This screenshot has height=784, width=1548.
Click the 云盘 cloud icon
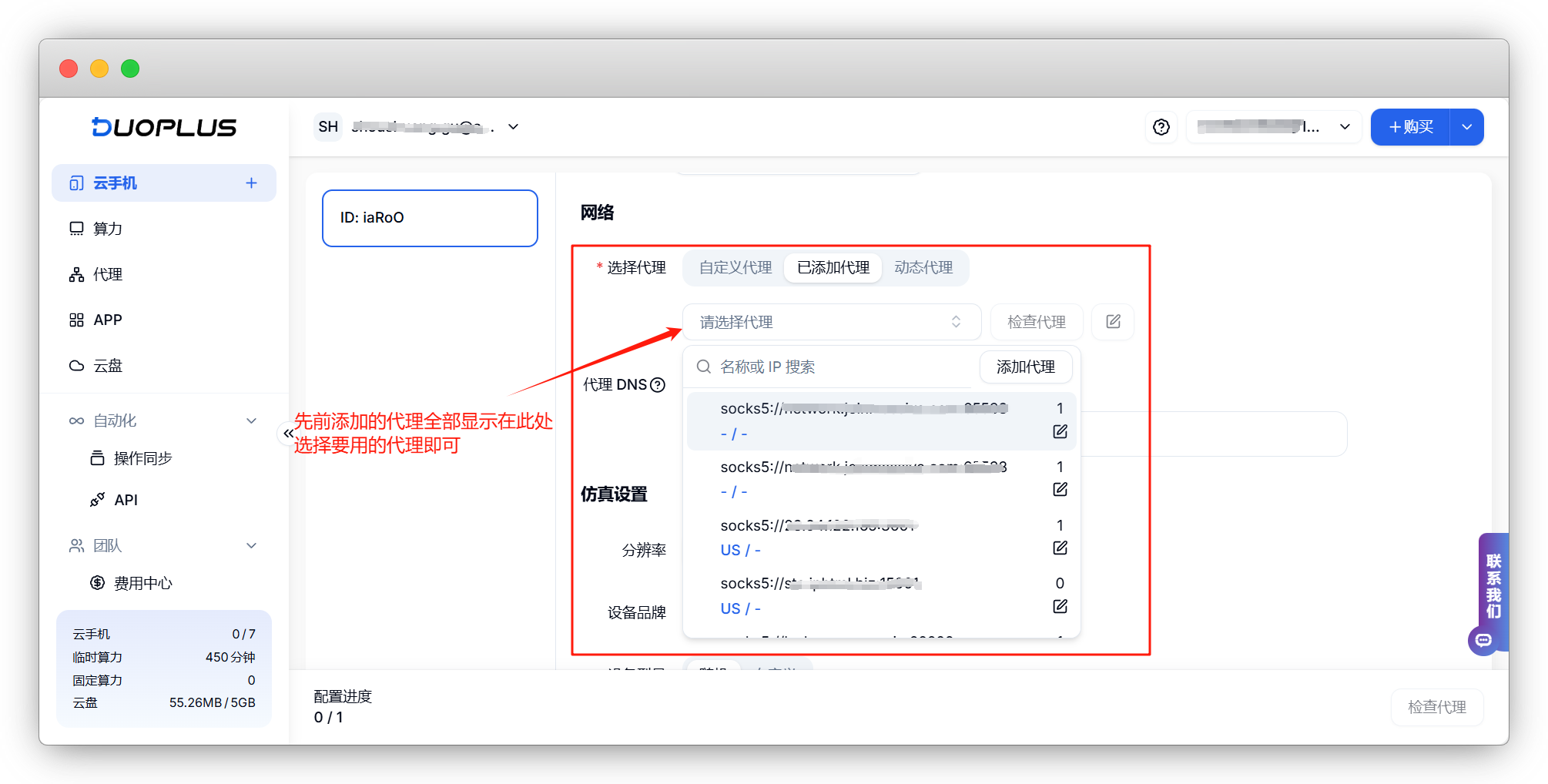[76, 366]
